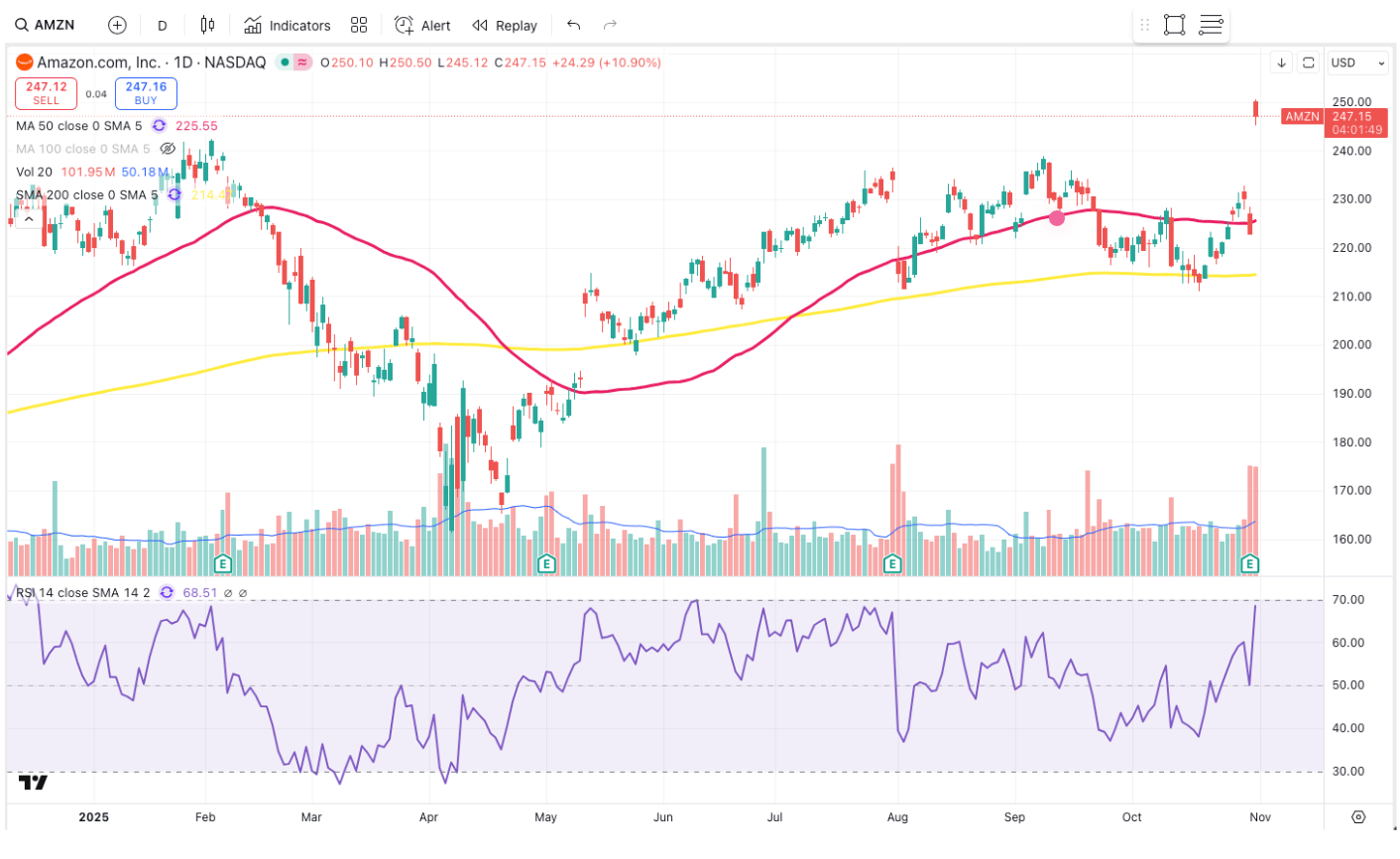This screenshot has width=1400, height=859.
Task: Open the D timeframe interval selector
Action: (163, 25)
